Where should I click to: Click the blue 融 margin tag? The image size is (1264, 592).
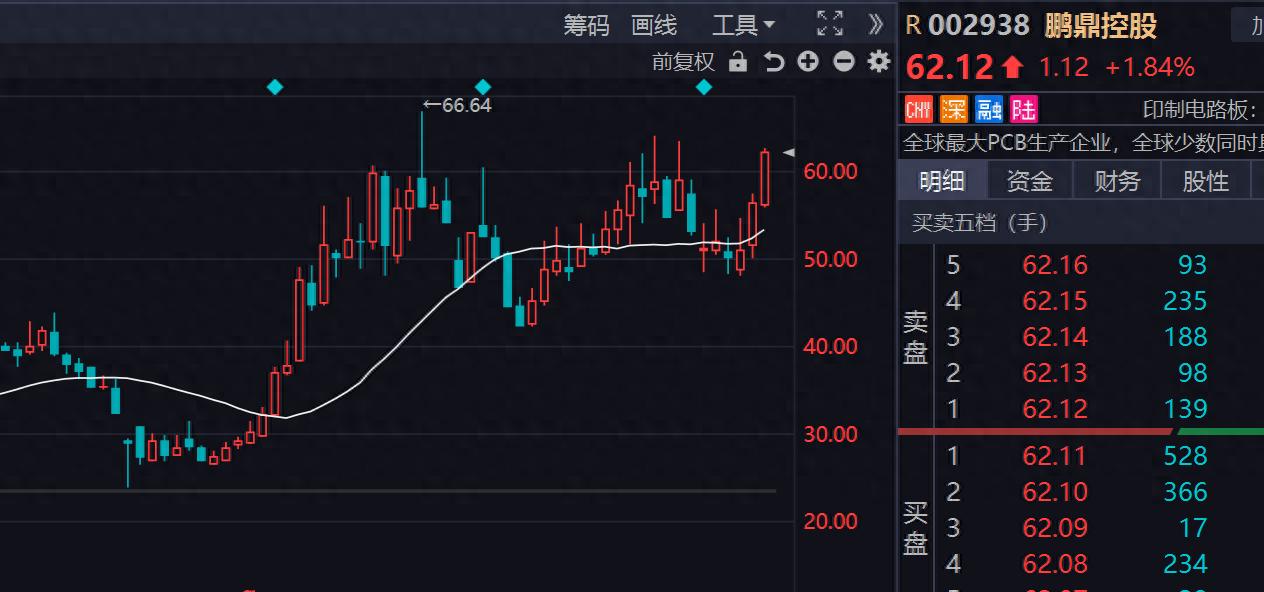[x=989, y=109]
